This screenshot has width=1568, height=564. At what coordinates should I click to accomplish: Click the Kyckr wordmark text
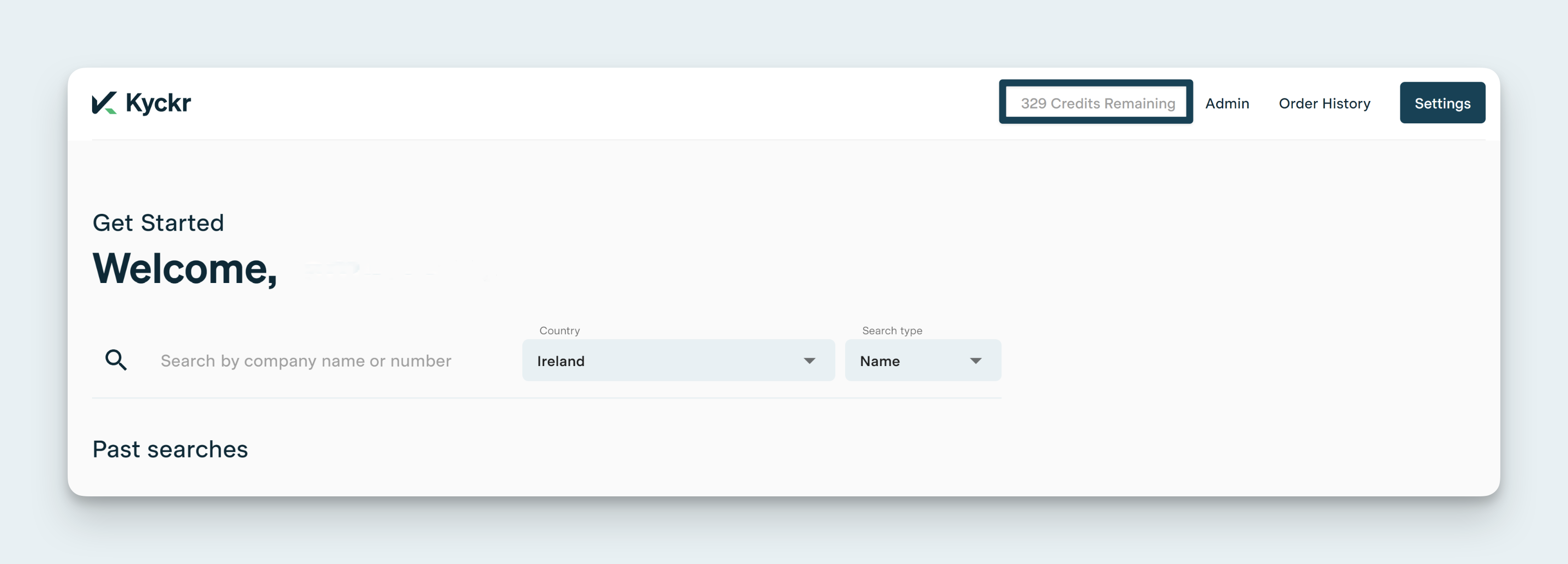click(158, 103)
